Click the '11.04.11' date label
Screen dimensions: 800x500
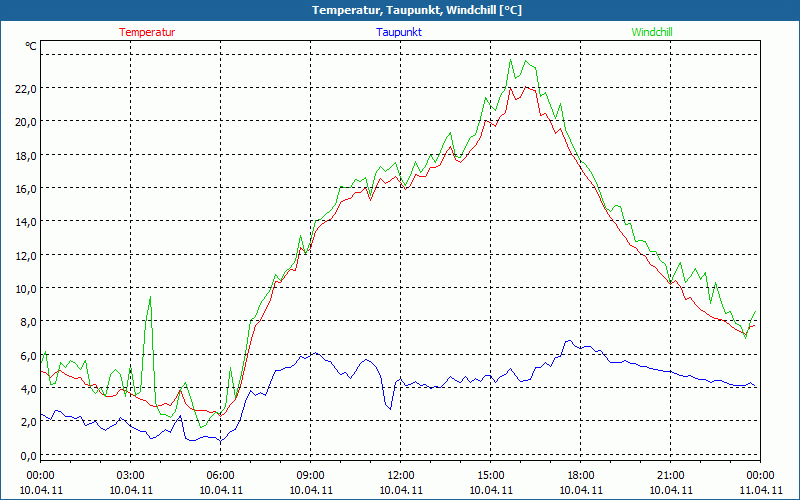tap(760, 490)
